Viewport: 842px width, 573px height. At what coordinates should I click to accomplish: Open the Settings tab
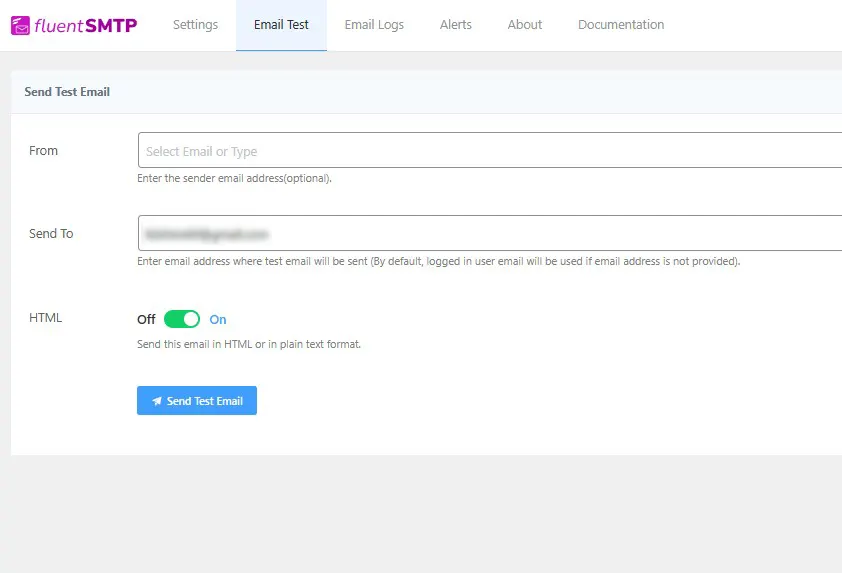coord(195,25)
